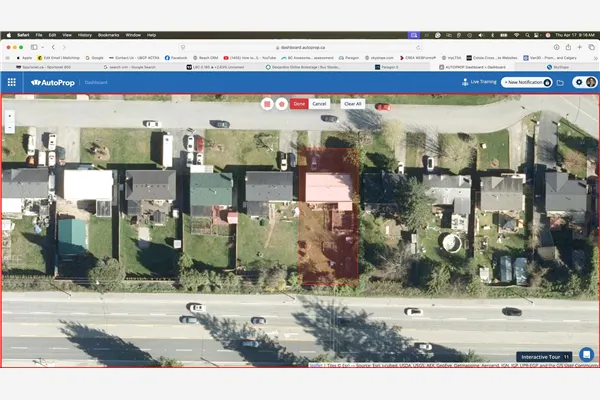Screen dimensions: 600x400
Task: Click the Done button
Action: click(298, 103)
